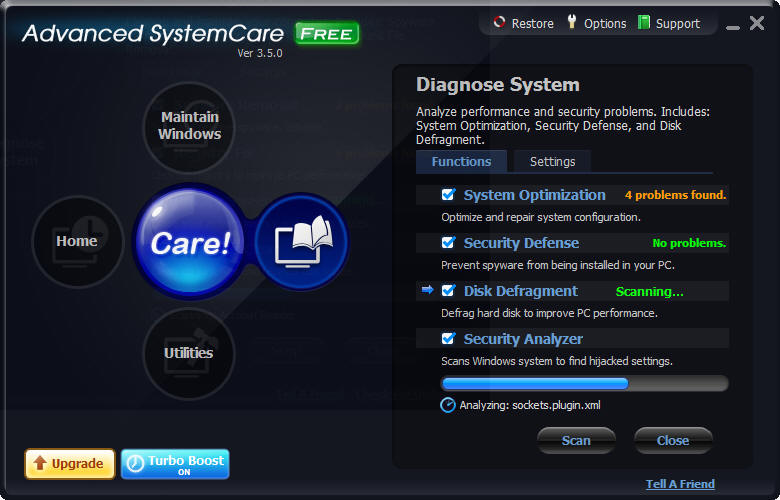Image resolution: width=780 pixels, height=500 pixels.
Task: Click the Upgrade button
Action: pyautogui.click(x=70, y=464)
